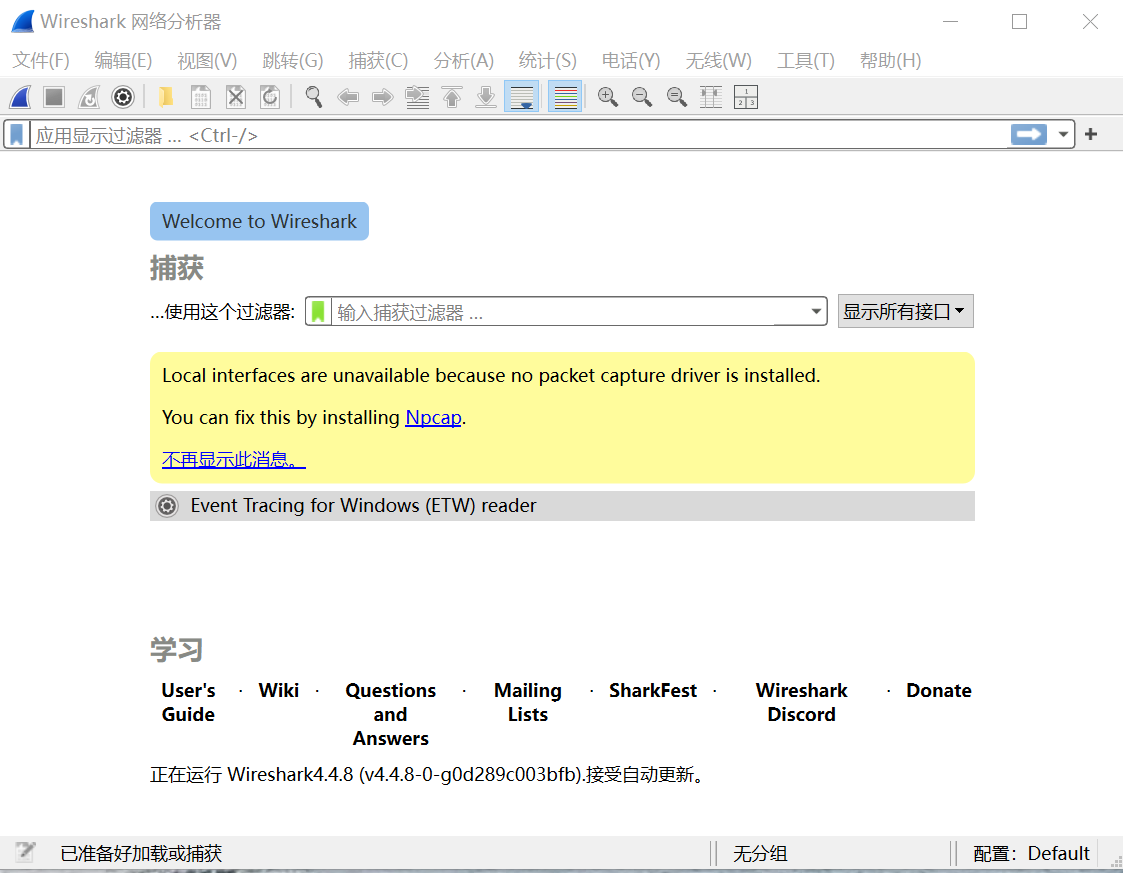The width and height of the screenshot is (1123, 873).
Task: Reload capture file toolbar icon
Action: pos(270,97)
